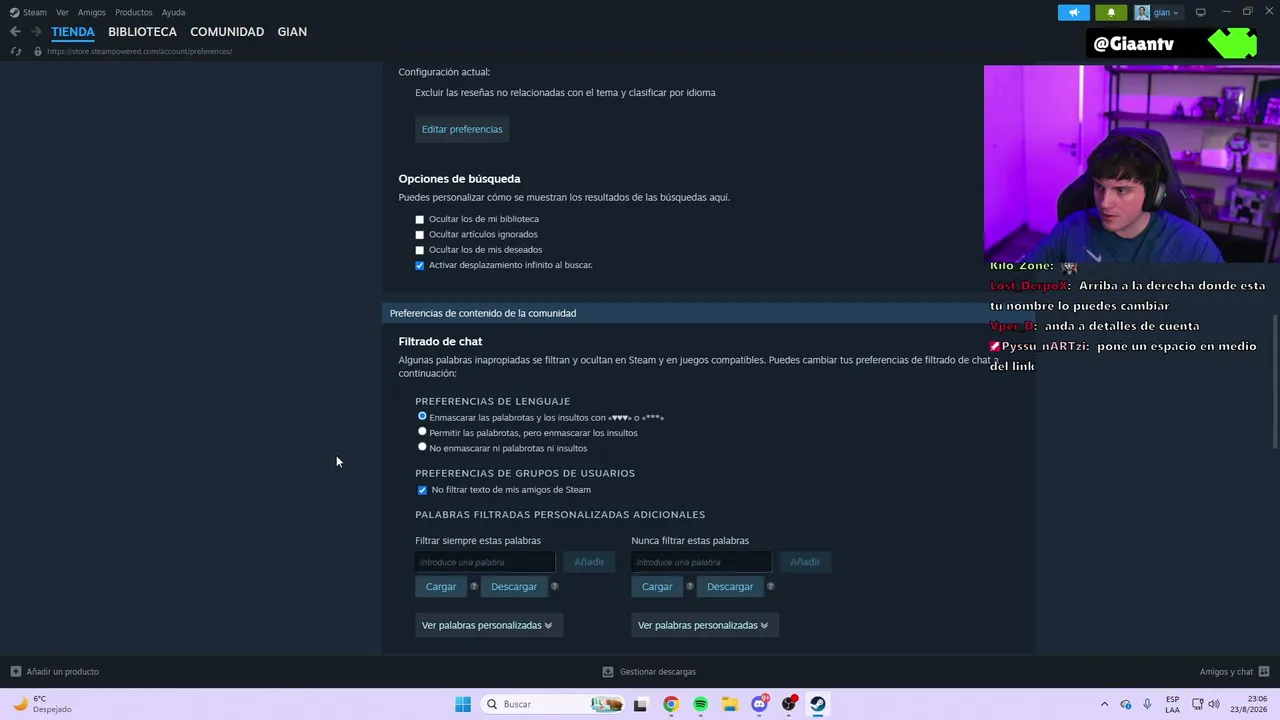Image resolution: width=1280 pixels, height=720 pixels.
Task: Open the Ayuda menu
Action: [173, 12]
